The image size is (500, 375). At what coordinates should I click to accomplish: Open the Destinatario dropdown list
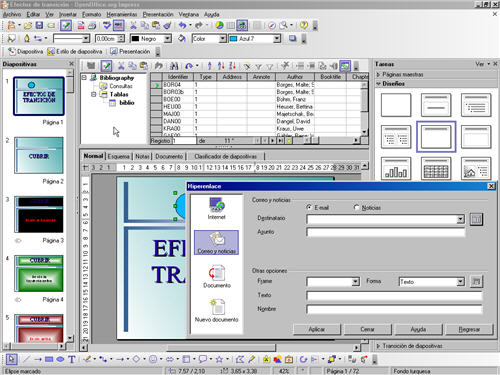click(460, 219)
